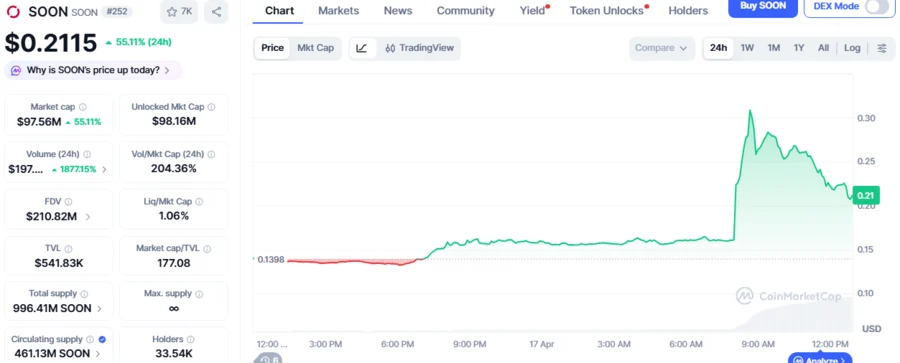Click Market cap info icon
This screenshot has height=363, width=900.
coord(83,107)
